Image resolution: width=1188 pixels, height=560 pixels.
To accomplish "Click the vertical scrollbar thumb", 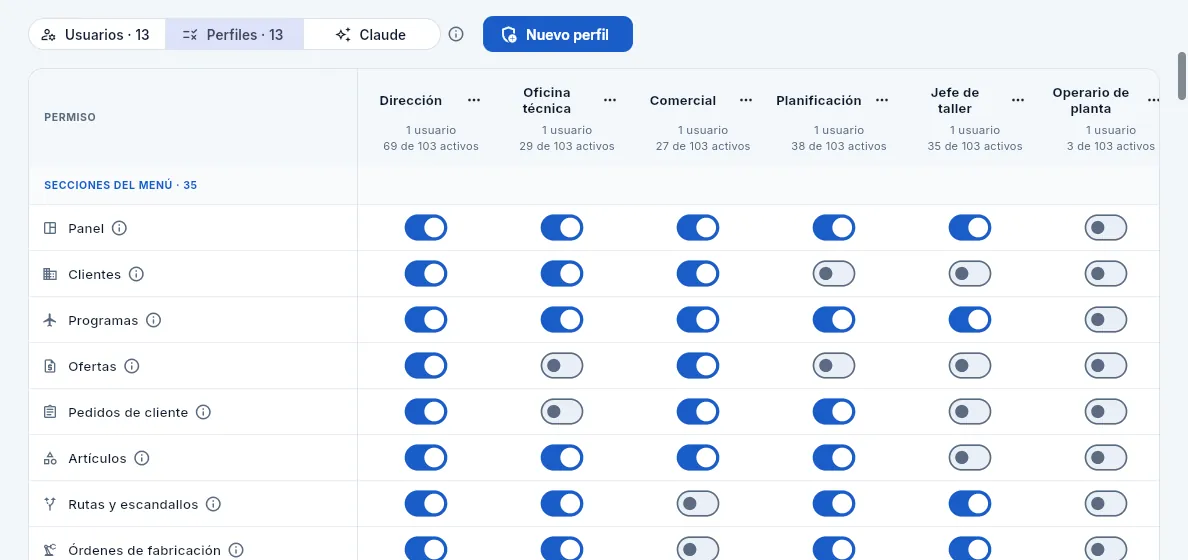I will pyautogui.click(x=1182, y=76).
